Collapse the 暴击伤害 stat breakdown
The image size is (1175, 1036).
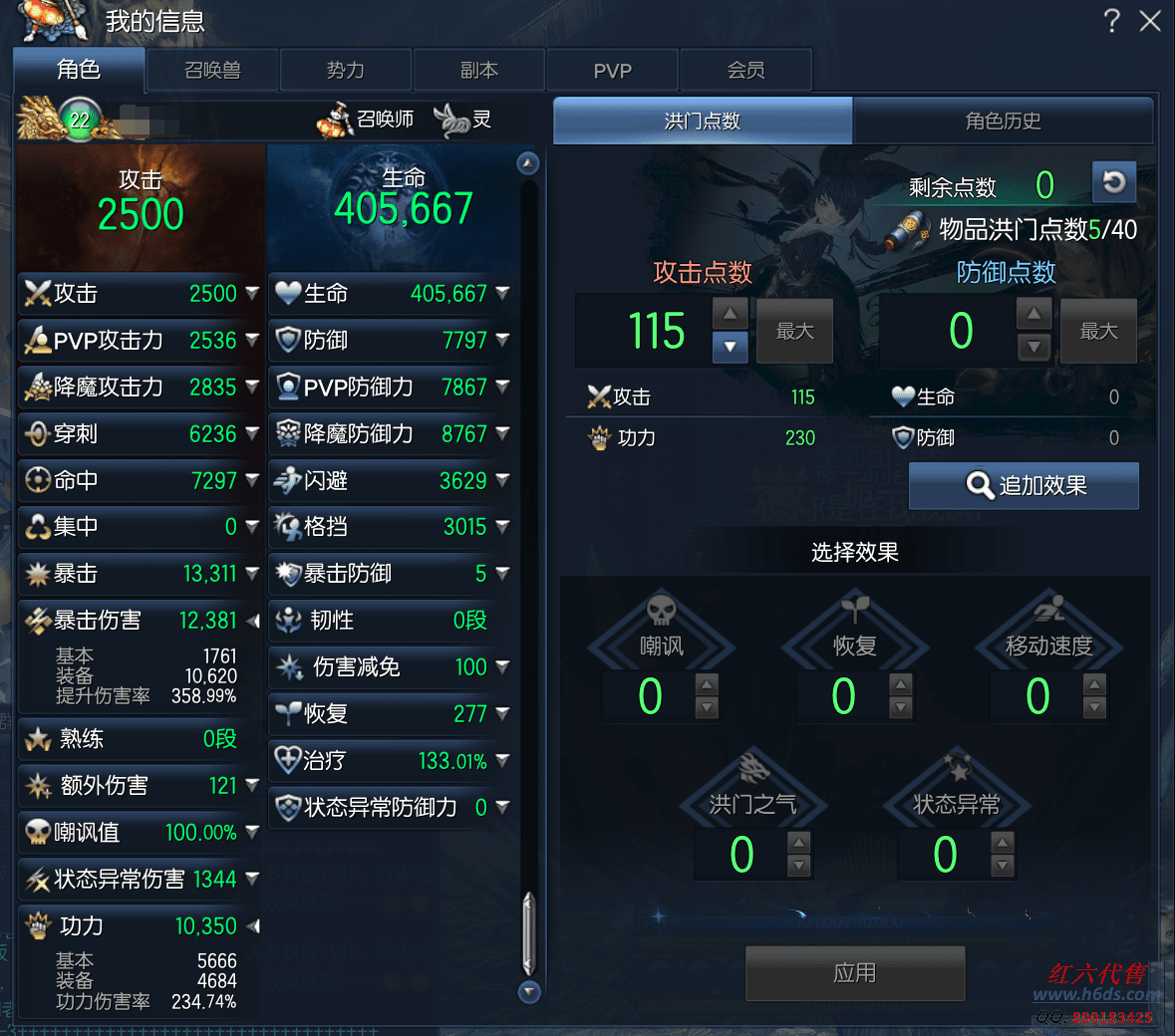(253, 621)
